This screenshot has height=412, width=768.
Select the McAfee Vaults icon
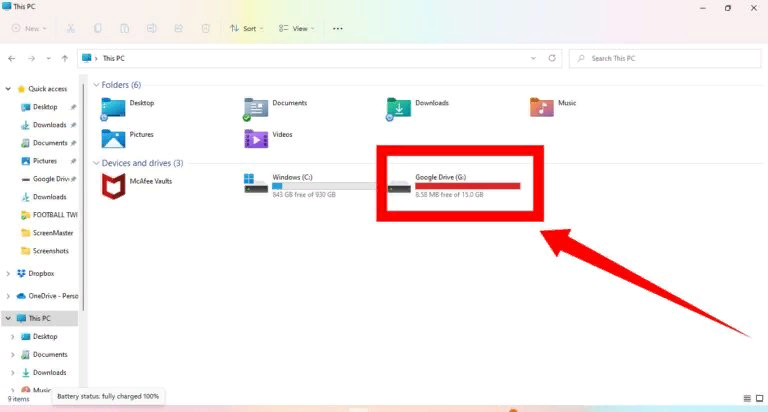tap(113, 186)
